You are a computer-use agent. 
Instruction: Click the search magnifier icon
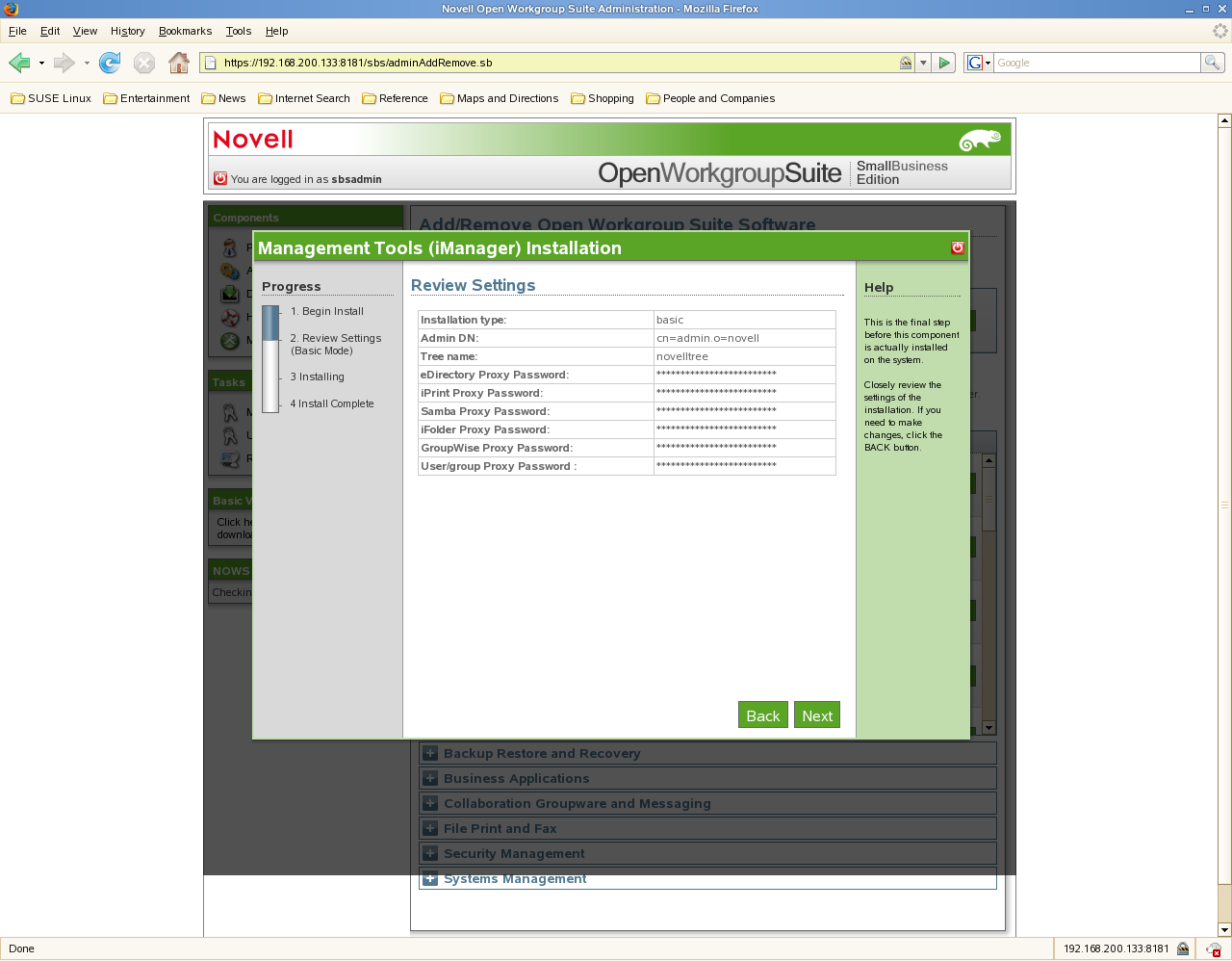coord(1213,63)
